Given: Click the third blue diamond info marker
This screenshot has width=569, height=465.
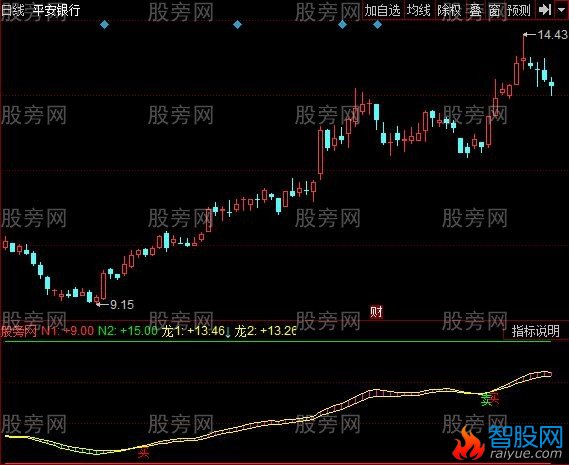Looking at the screenshot, I should pos(342,25).
